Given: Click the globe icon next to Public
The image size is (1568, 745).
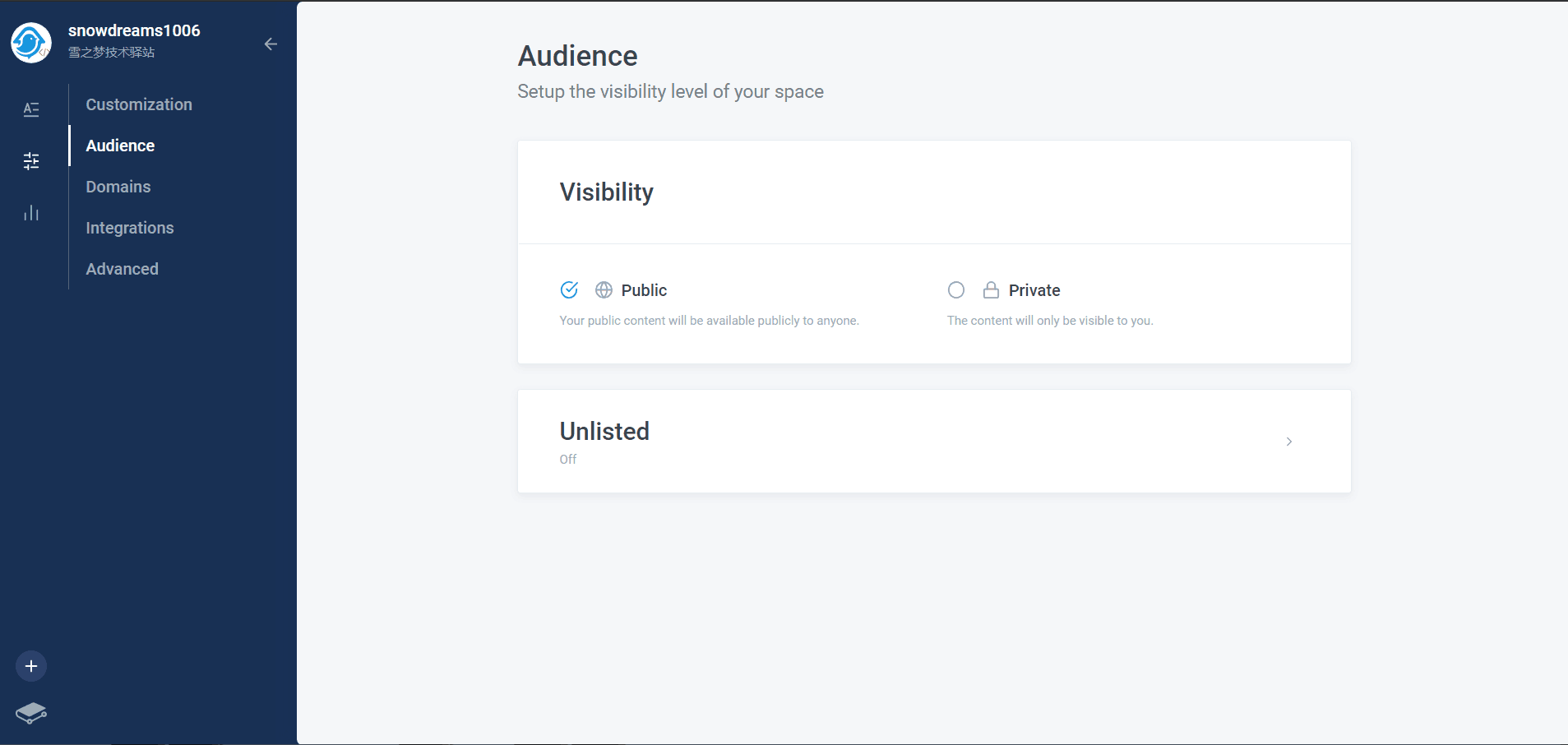Looking at the screenshot, I should click(604, 289).
